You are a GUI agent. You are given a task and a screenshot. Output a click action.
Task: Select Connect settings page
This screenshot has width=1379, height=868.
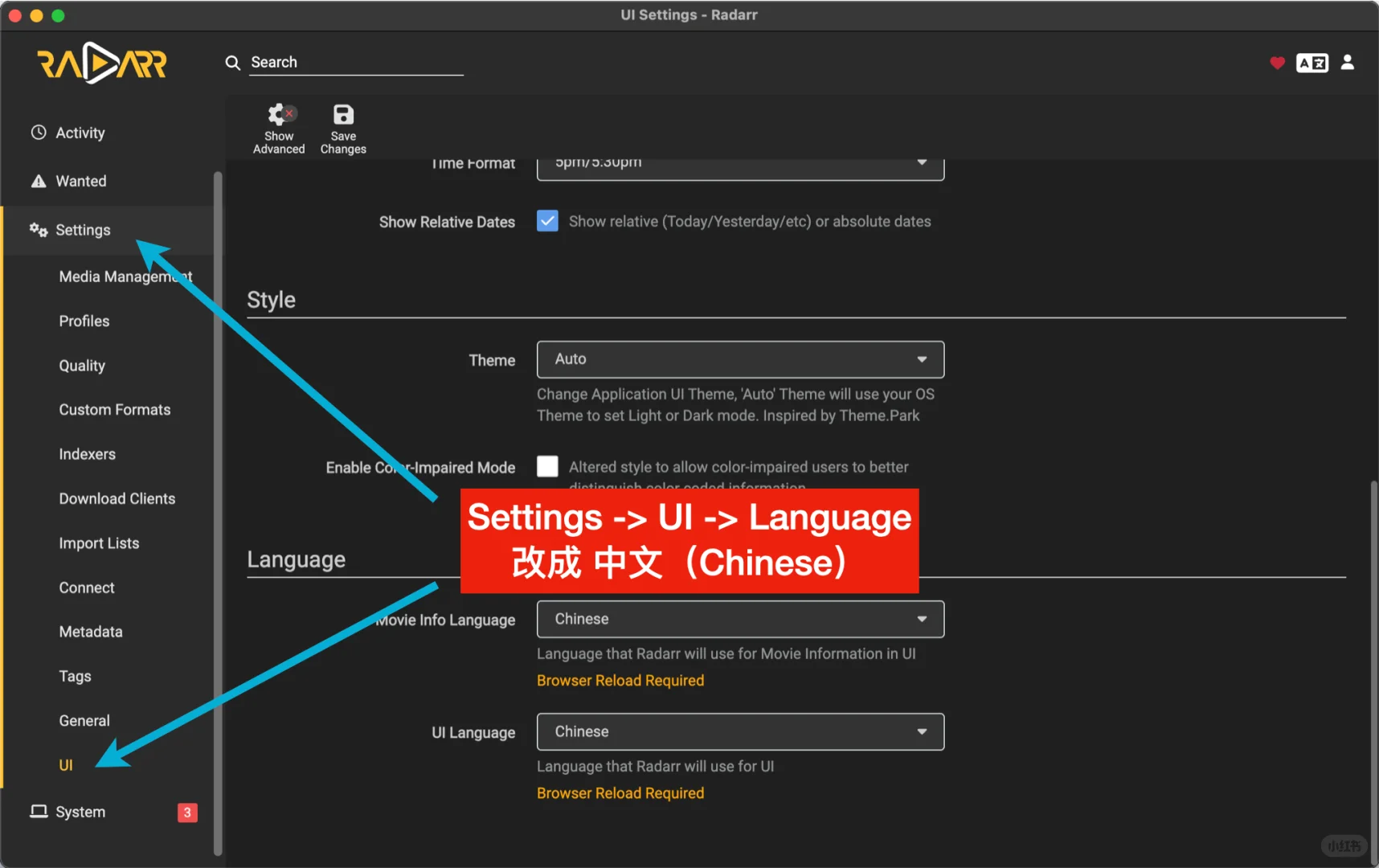tap(87, 588)
